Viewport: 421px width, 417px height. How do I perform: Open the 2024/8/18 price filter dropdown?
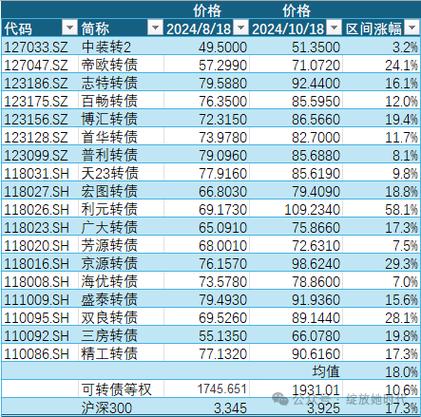coord(241,28)
